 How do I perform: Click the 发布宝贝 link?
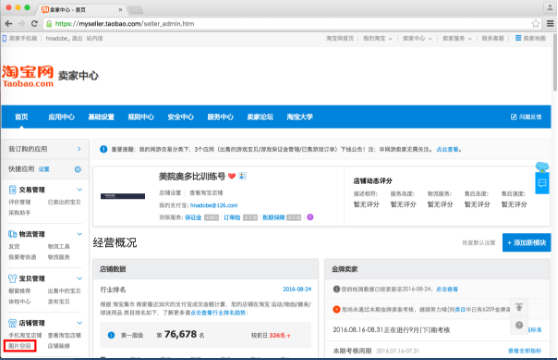tap(59, 301)
